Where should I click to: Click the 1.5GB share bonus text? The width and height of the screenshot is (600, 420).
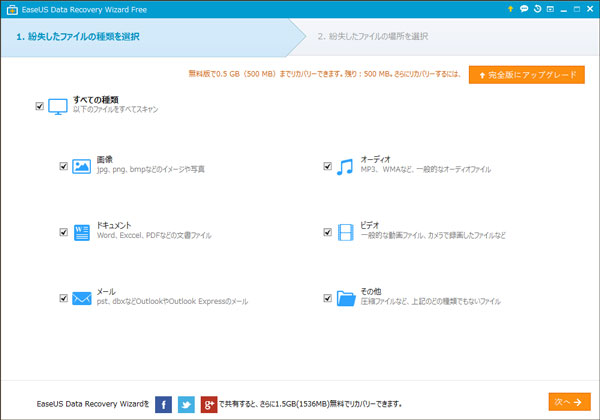(310, 404)
